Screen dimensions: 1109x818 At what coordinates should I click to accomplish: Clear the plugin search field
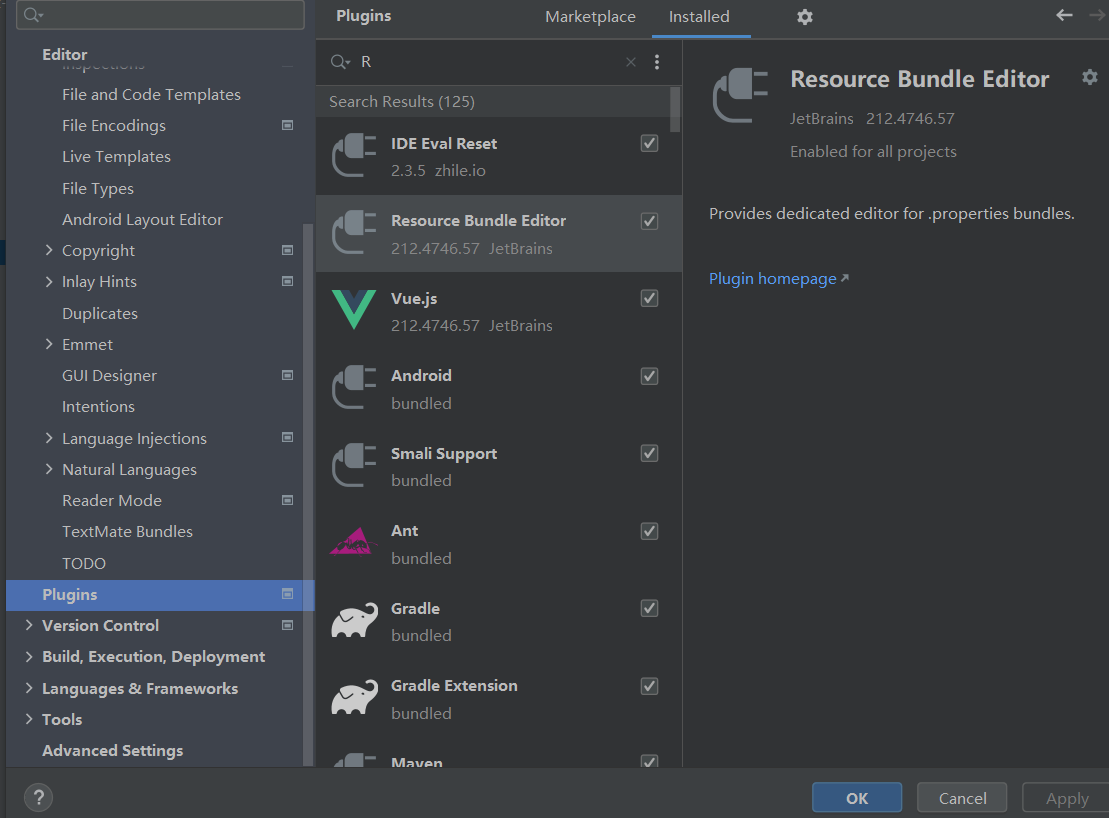tap(631, 62)
